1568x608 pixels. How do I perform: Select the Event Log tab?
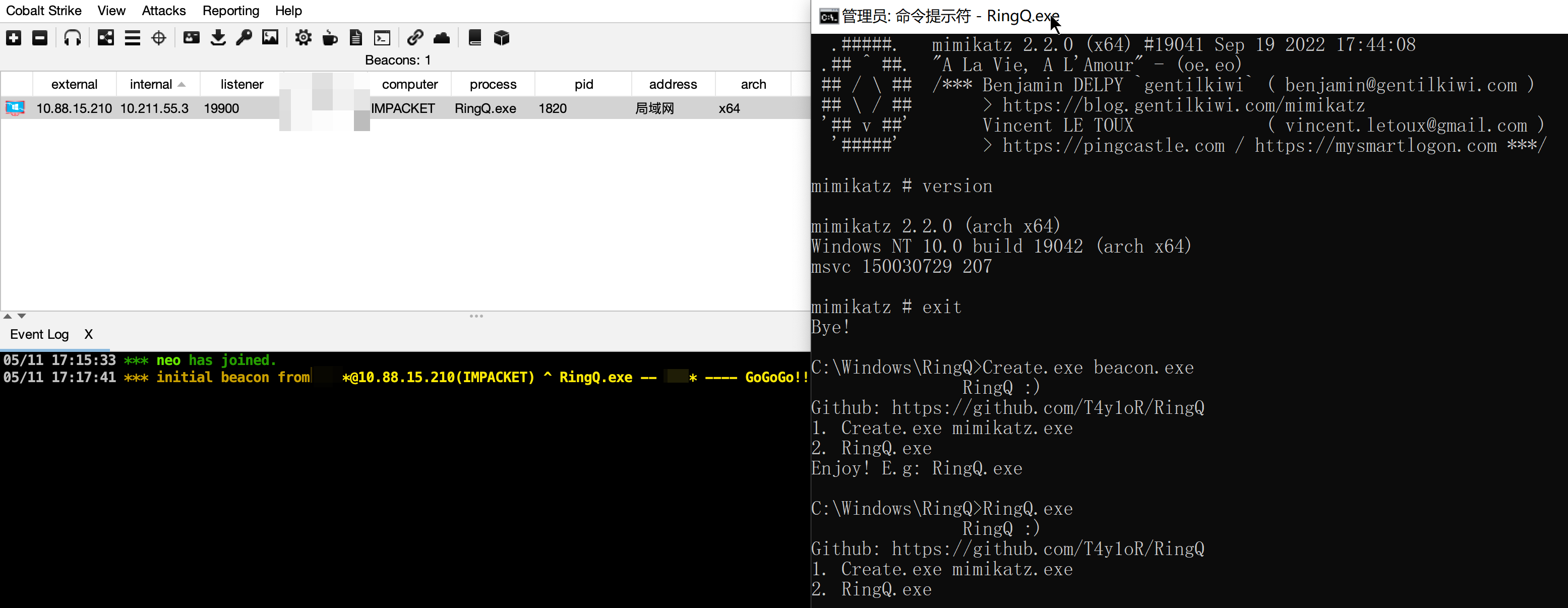(39, 334)
